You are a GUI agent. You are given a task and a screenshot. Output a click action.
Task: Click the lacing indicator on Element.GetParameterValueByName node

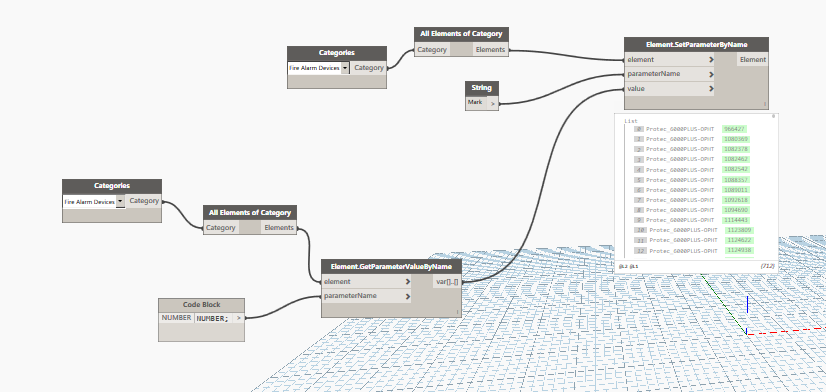point(457,312)
